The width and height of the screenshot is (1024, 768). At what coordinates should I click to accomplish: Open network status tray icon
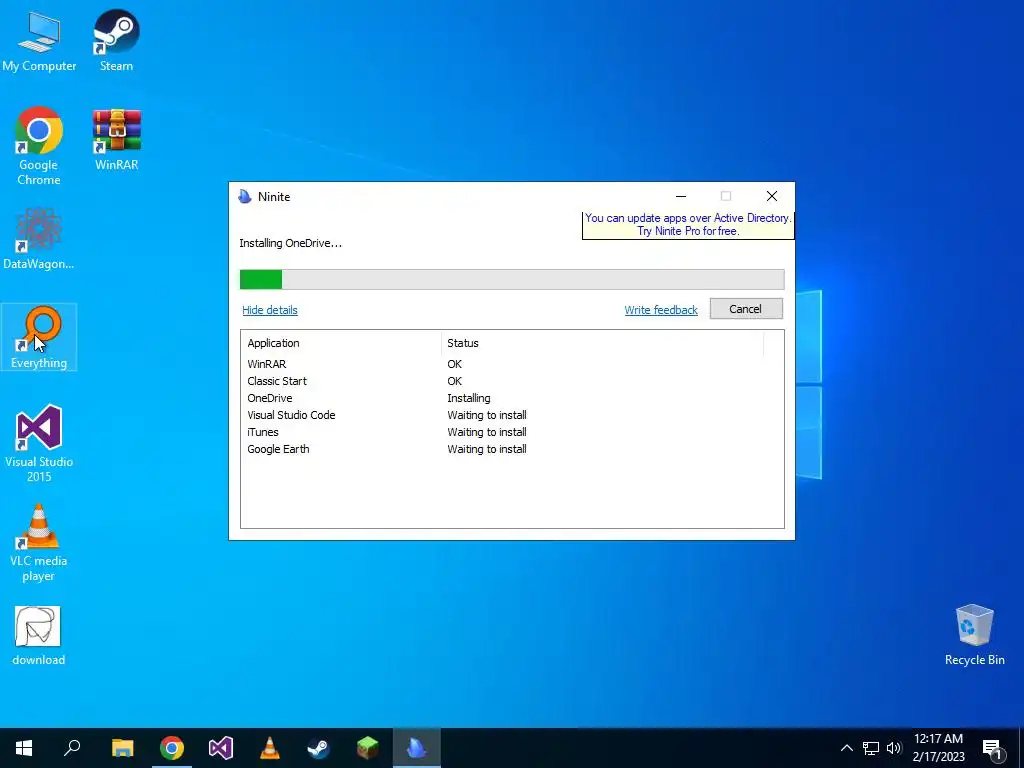(871, 748)
